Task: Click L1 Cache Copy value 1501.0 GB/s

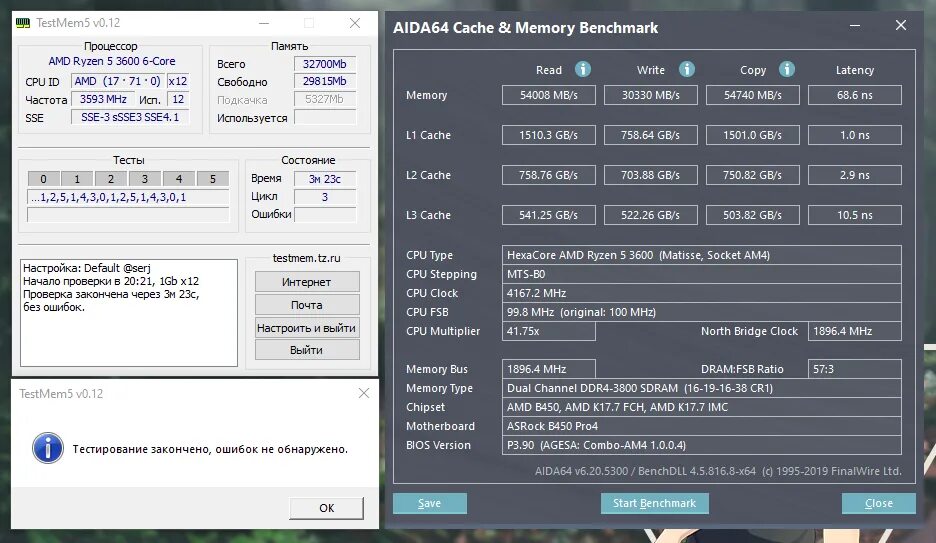Action: pos(753,135)
